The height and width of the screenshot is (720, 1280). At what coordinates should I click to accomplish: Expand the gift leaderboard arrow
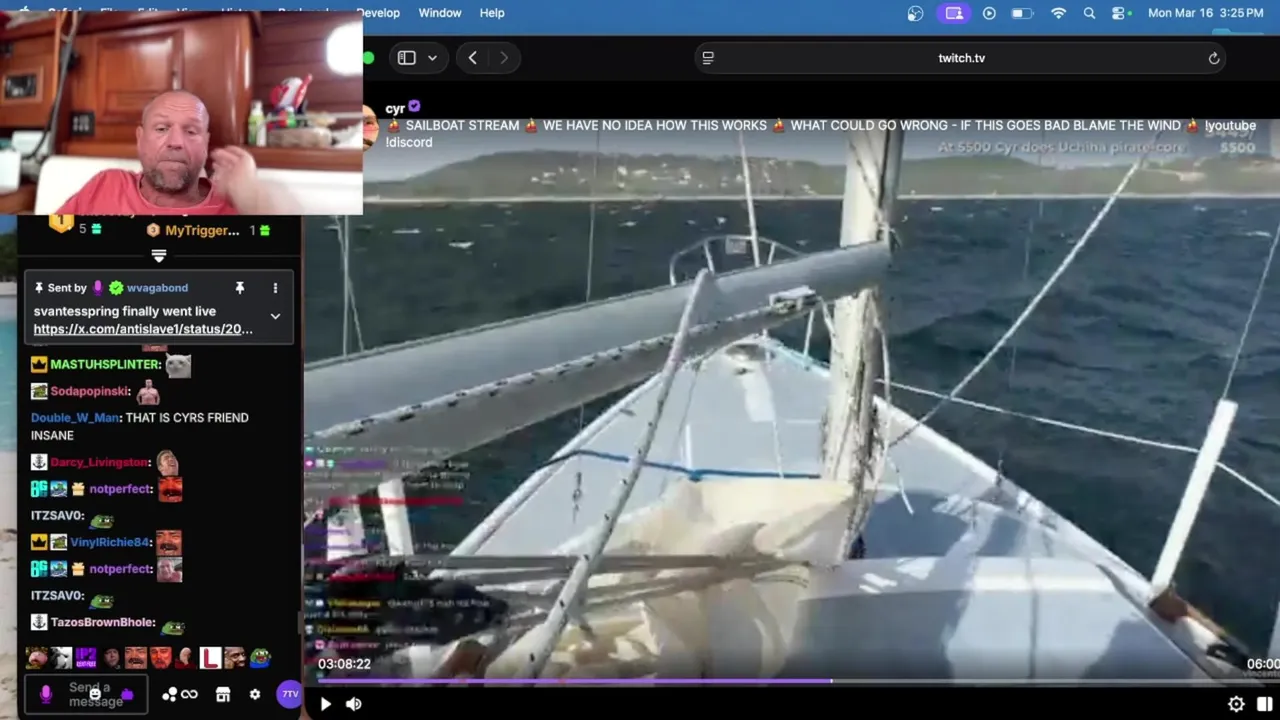pos(158,255)
